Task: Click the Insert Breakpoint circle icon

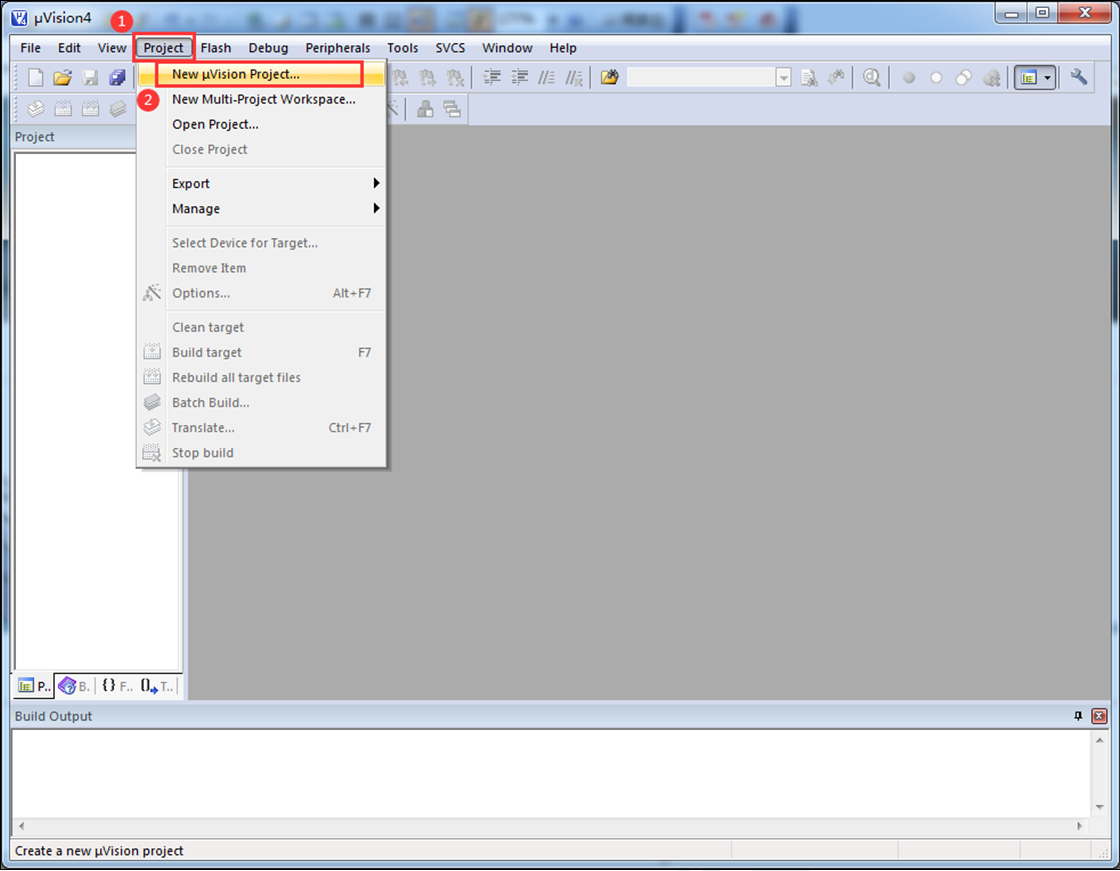Action: click(x=909, y=77)
